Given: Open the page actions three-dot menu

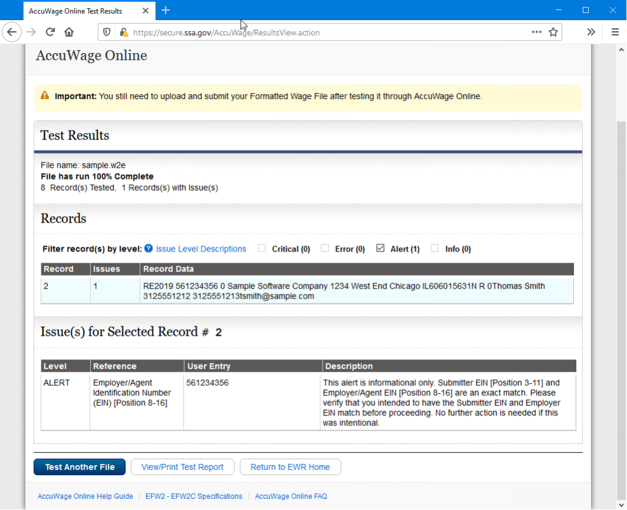Looking at the screenshot, I should pyautogui.click(x=536, y=32).
